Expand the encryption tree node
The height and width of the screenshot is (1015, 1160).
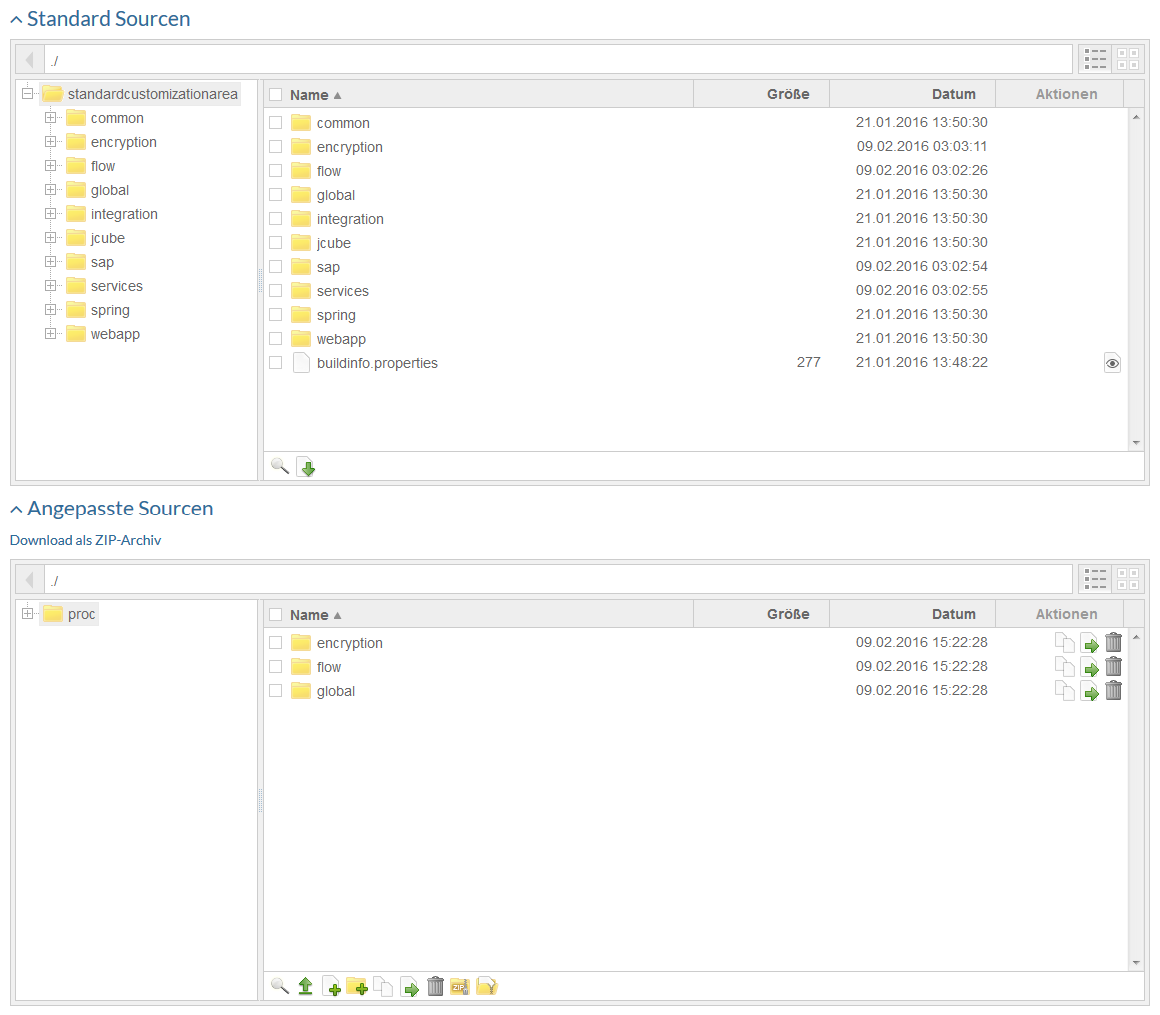pyautogui.click(x=50, y=141)
